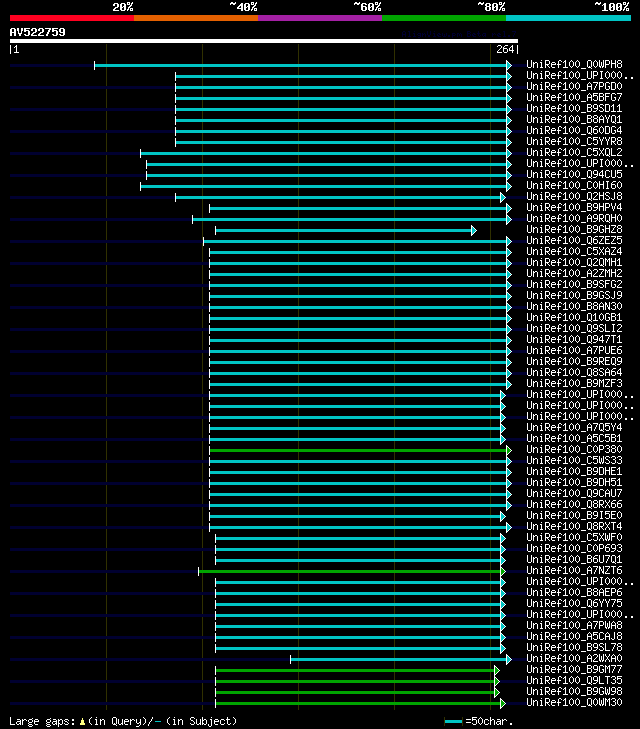Open hit UniRef100_A5CAJ8
The image size is (640, 729).
click(574, 636)
